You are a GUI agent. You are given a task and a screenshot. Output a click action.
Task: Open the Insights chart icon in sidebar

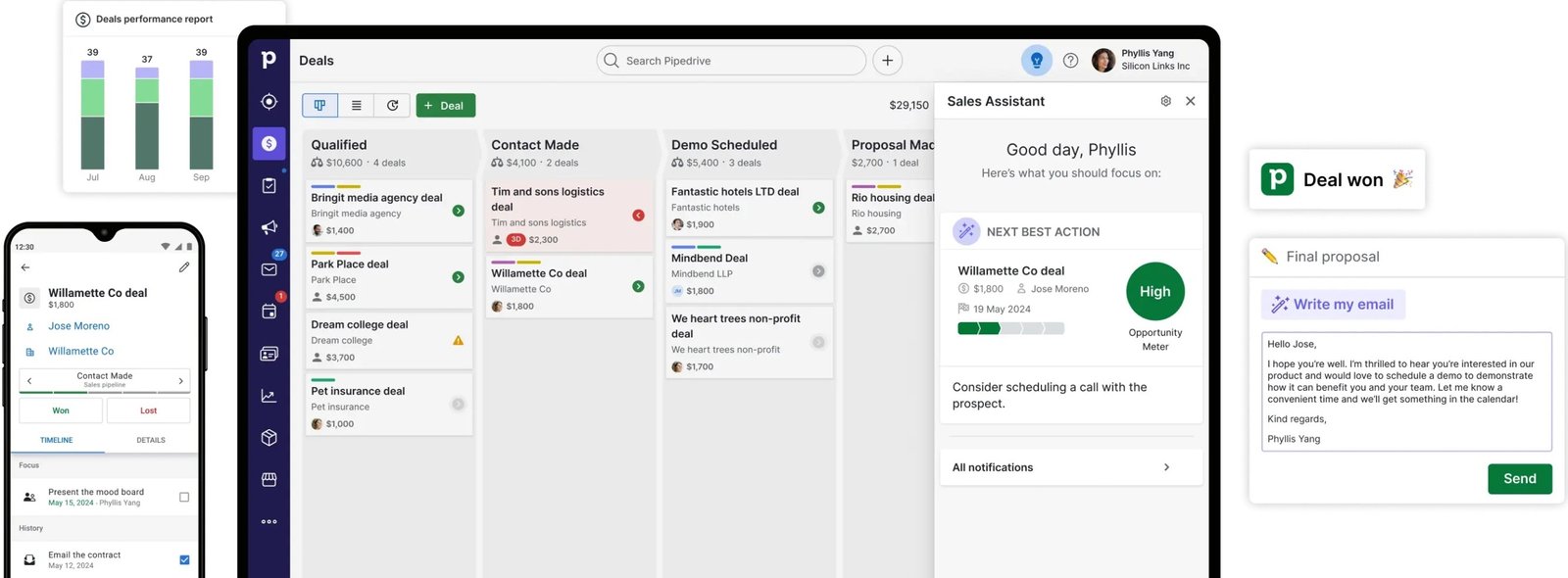(x=269, y=396)
